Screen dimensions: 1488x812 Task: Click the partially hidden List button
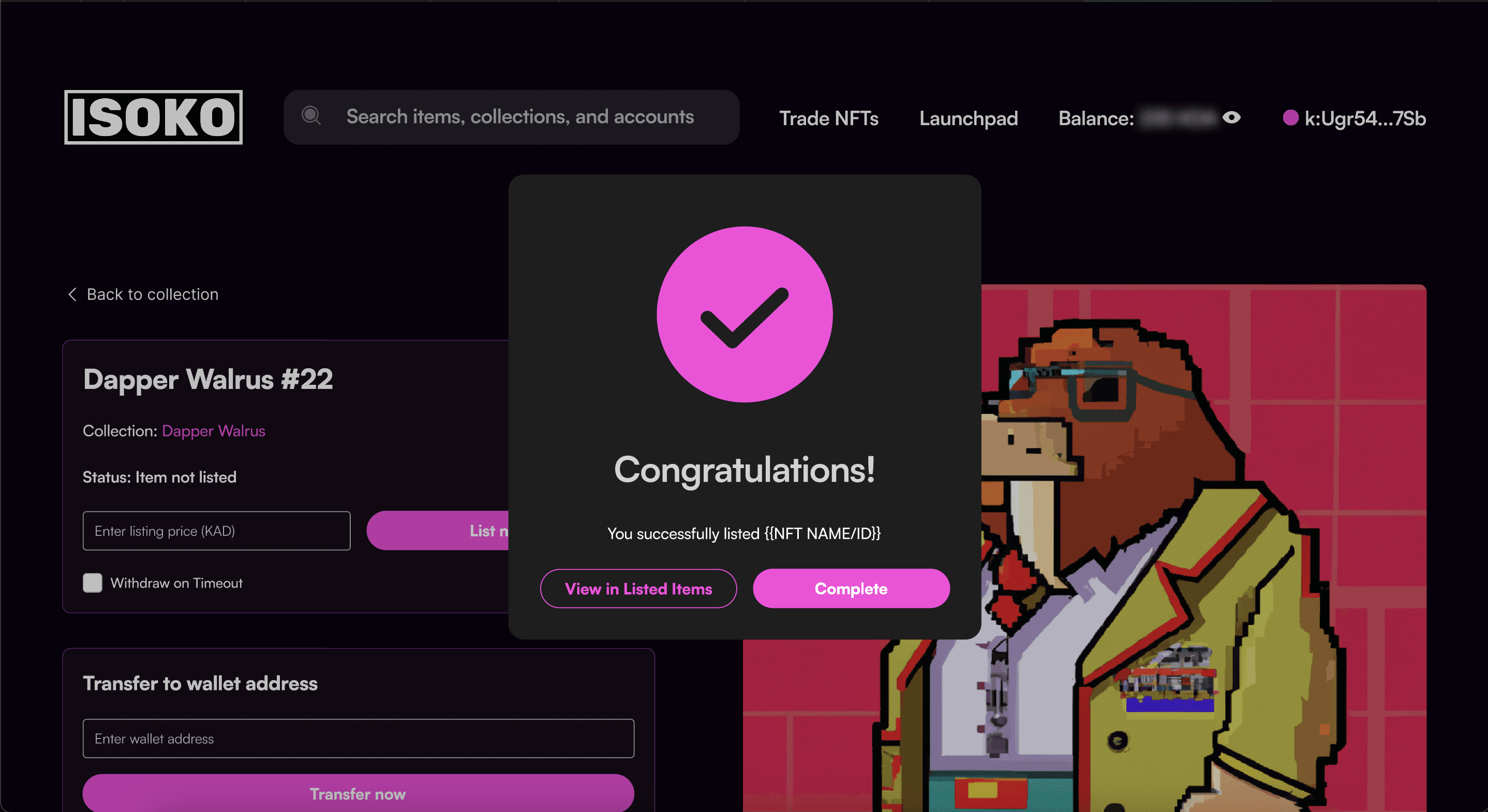tap(437, 531)
